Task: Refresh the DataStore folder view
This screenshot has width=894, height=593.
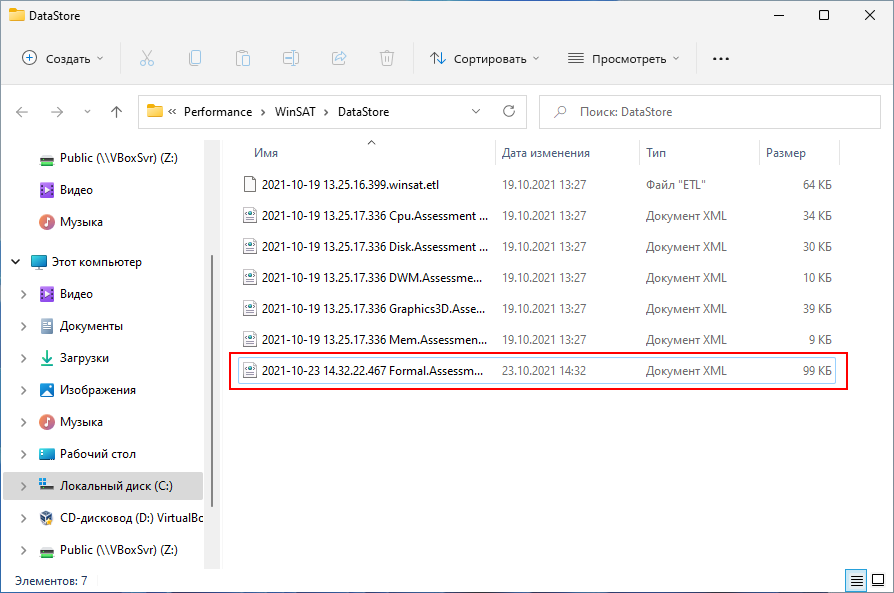Action: 508,112
